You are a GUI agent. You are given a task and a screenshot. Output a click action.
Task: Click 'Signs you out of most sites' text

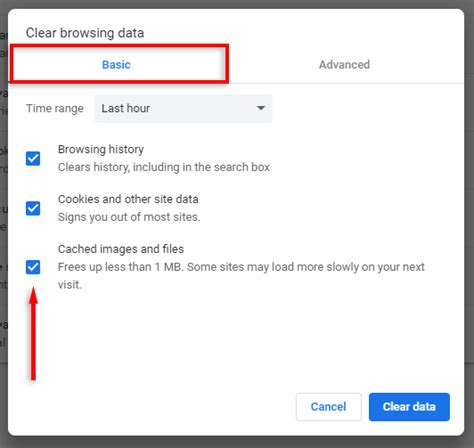[129, 217]
